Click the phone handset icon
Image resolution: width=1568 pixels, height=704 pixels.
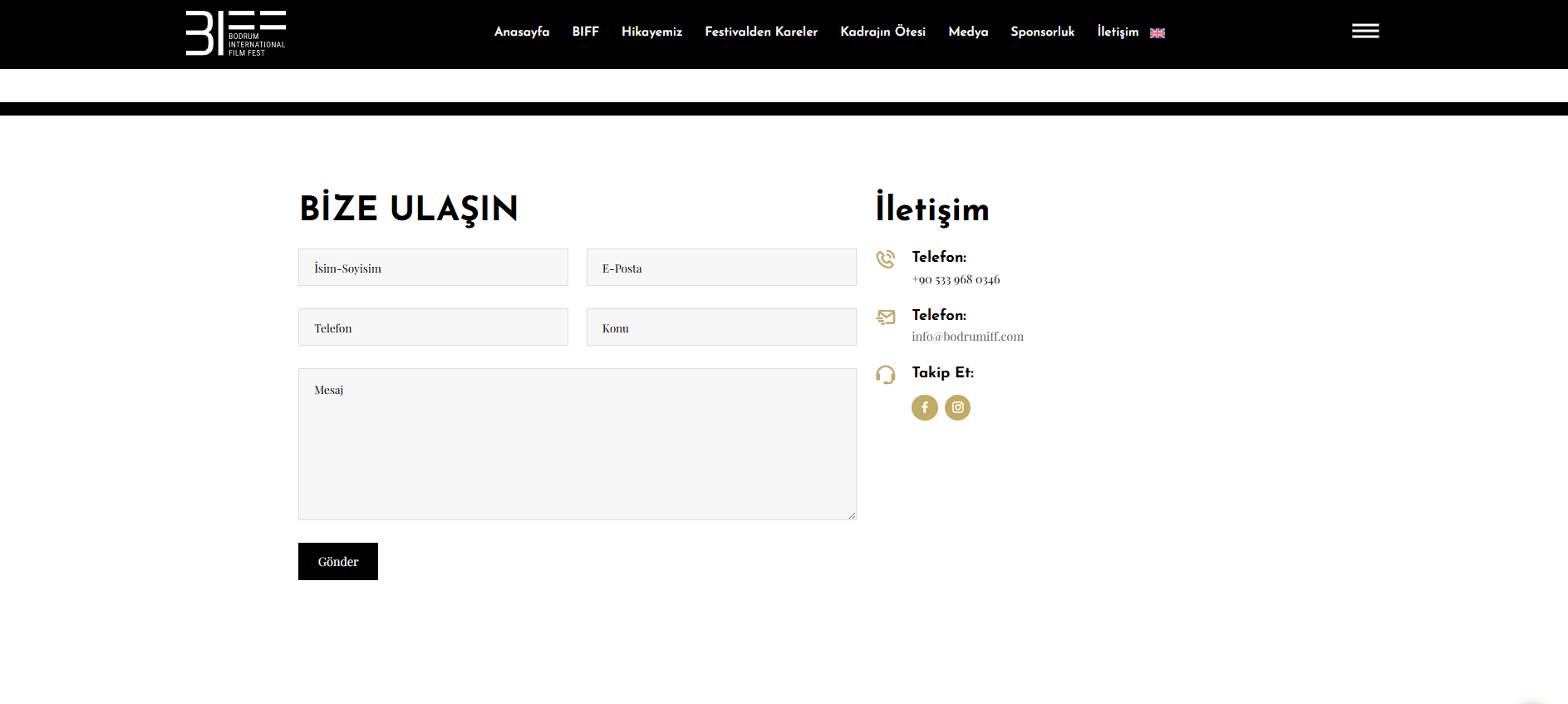(x=886, y=259)
